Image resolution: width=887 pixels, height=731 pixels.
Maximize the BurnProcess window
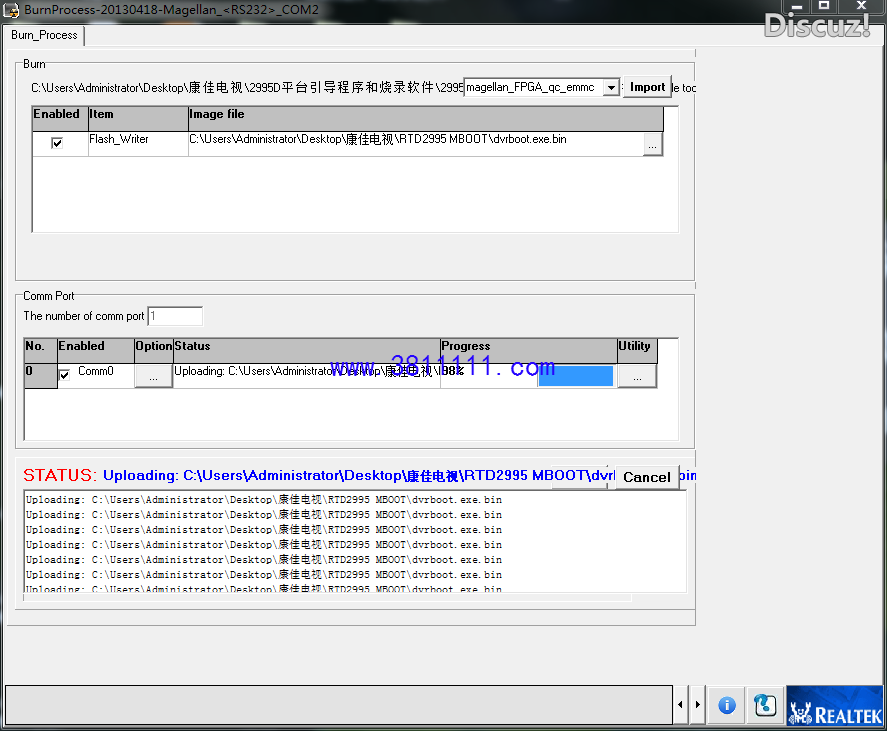point(824,6)
